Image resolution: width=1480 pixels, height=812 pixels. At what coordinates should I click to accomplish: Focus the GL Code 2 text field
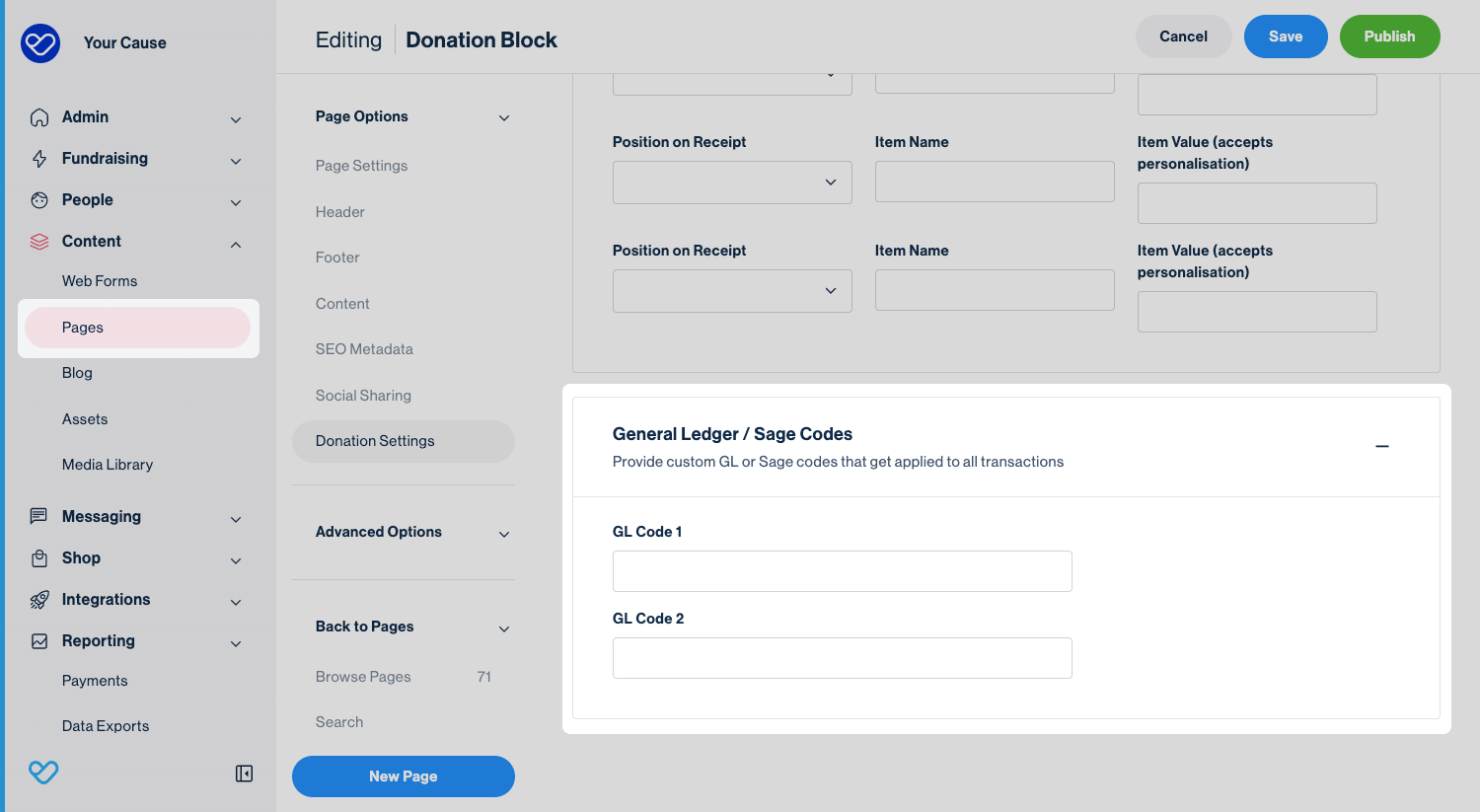[x=842, y=658]
